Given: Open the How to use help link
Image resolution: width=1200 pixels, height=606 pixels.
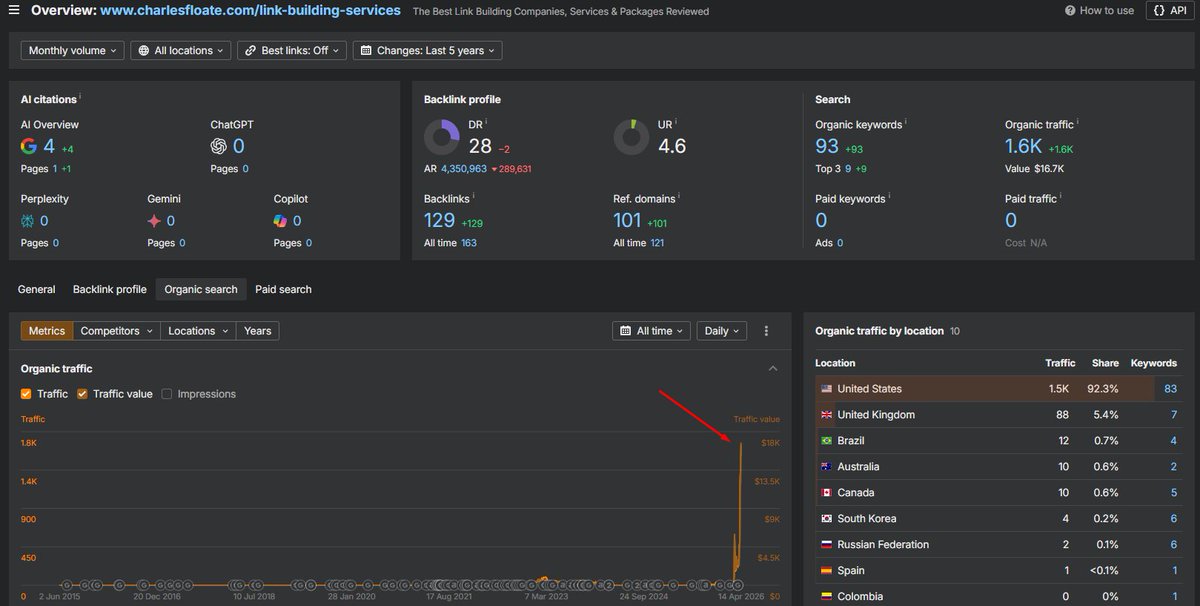Looking at the screenshot, I should pos(1099,10).
